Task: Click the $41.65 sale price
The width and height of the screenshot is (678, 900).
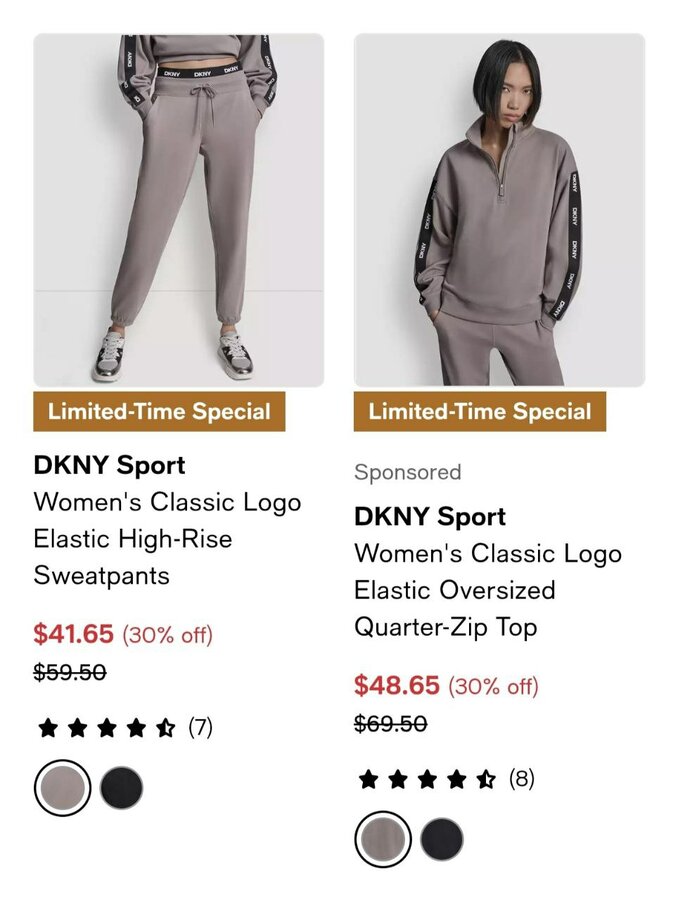Action: click(x=73, y=634)
